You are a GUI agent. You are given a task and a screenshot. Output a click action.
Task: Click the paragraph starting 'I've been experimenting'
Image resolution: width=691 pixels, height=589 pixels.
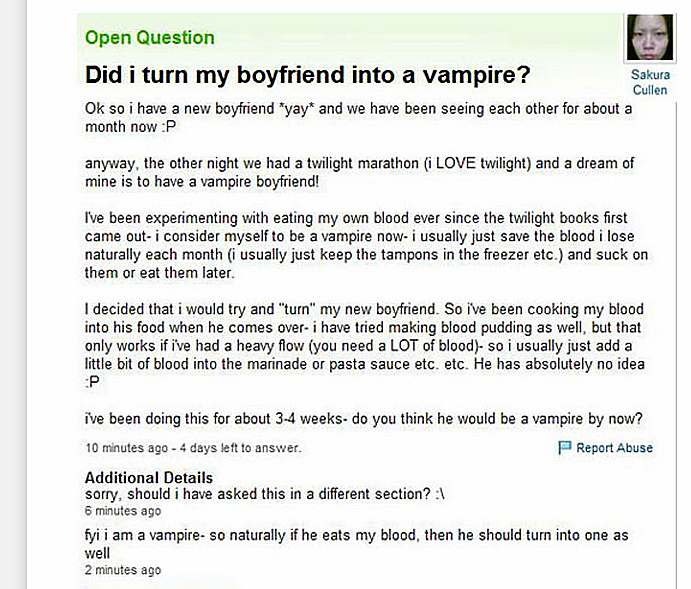[366, 245]
